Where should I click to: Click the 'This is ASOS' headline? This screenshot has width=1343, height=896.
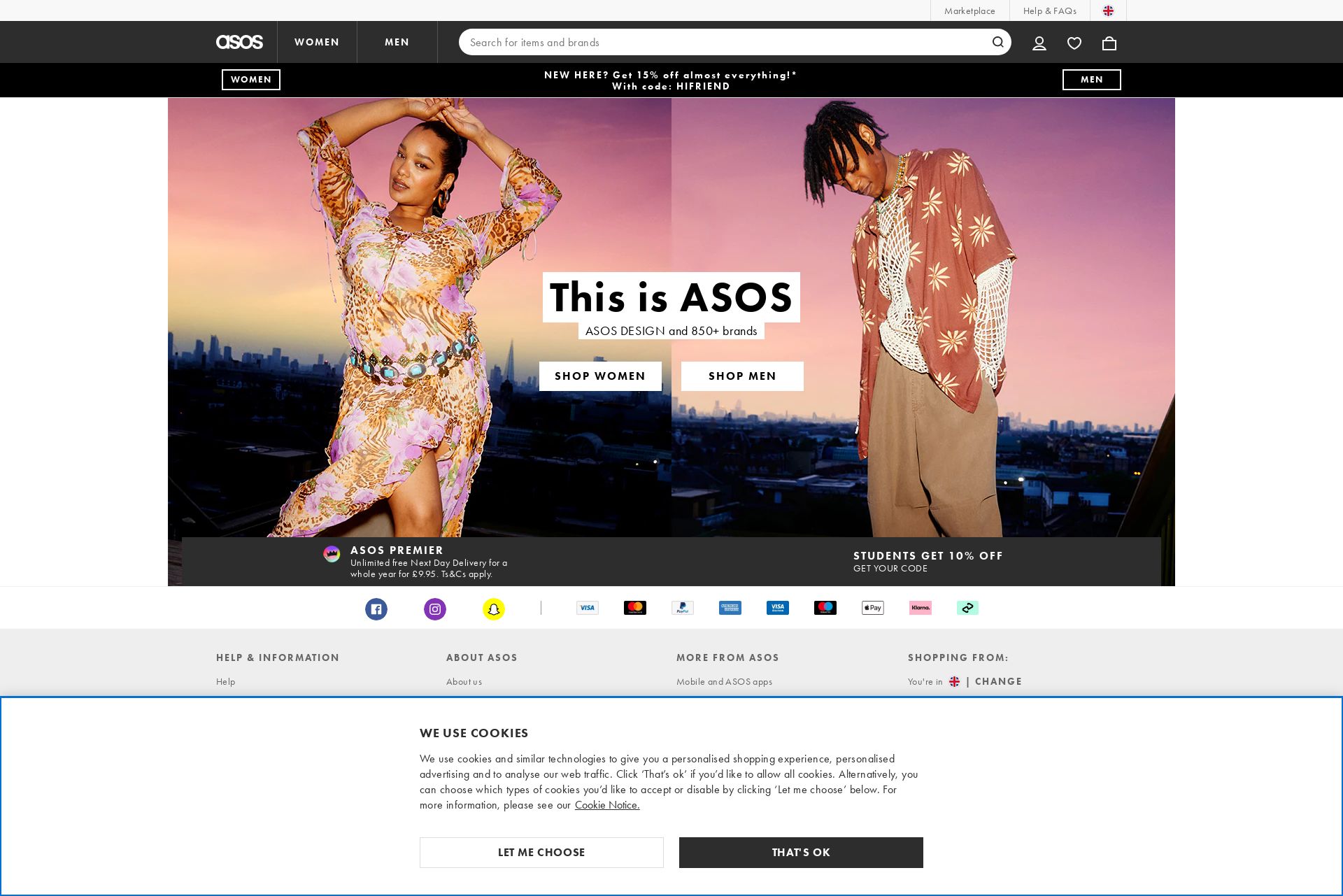click(671, 297)
